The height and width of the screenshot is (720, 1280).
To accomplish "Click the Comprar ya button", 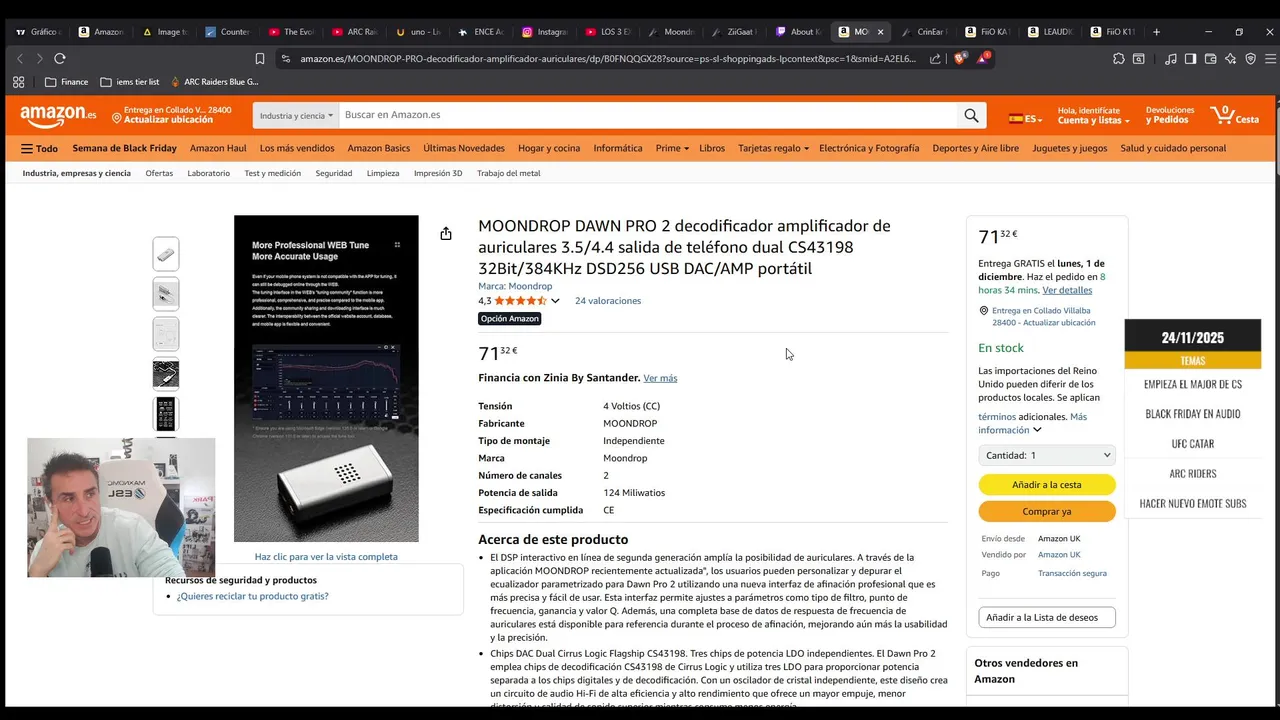I will (x=1047, y=511).
